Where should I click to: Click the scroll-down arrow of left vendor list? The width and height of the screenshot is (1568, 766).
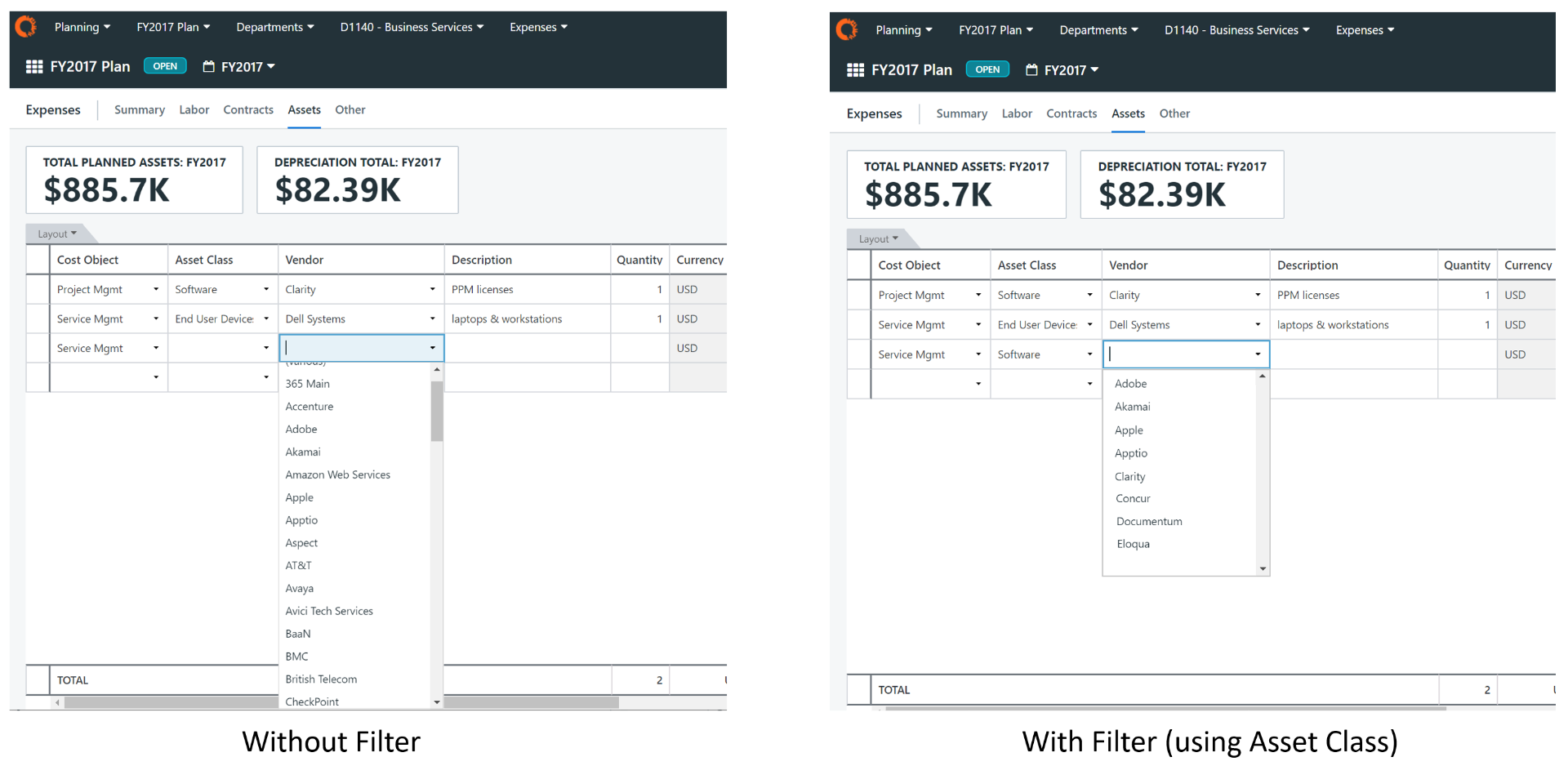point(437,702)
